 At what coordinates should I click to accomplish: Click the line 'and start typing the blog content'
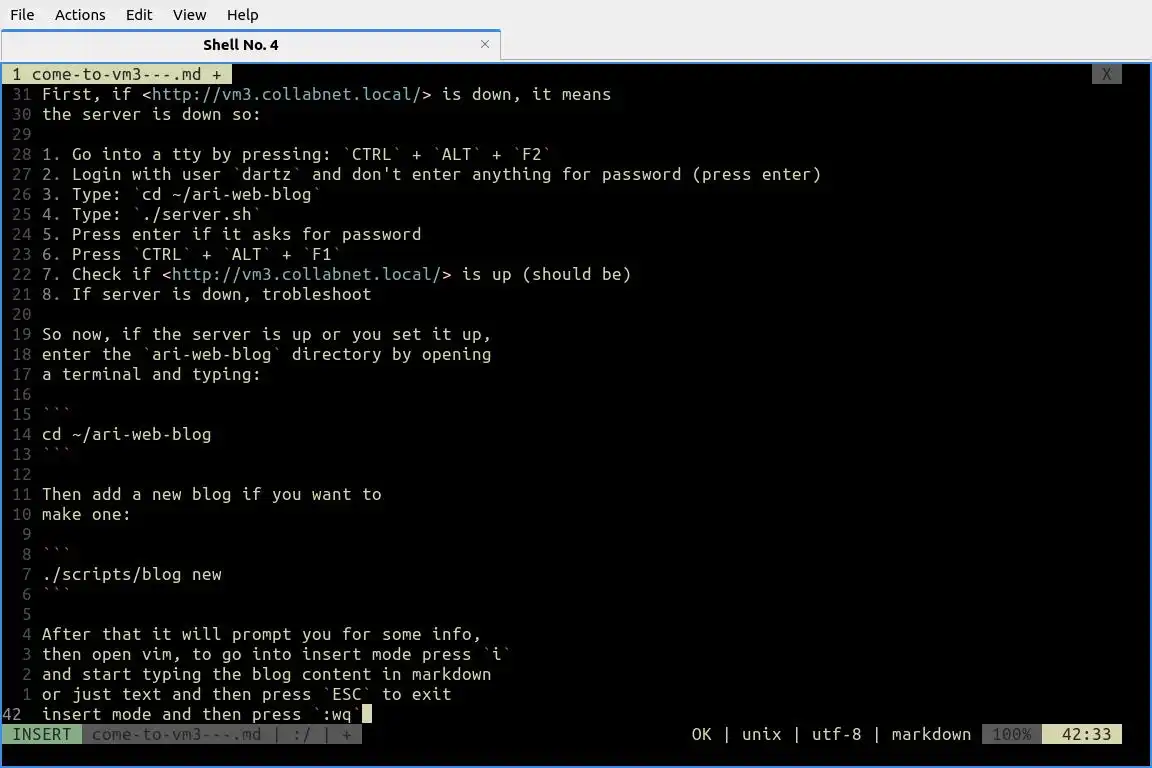click(267, 674)
